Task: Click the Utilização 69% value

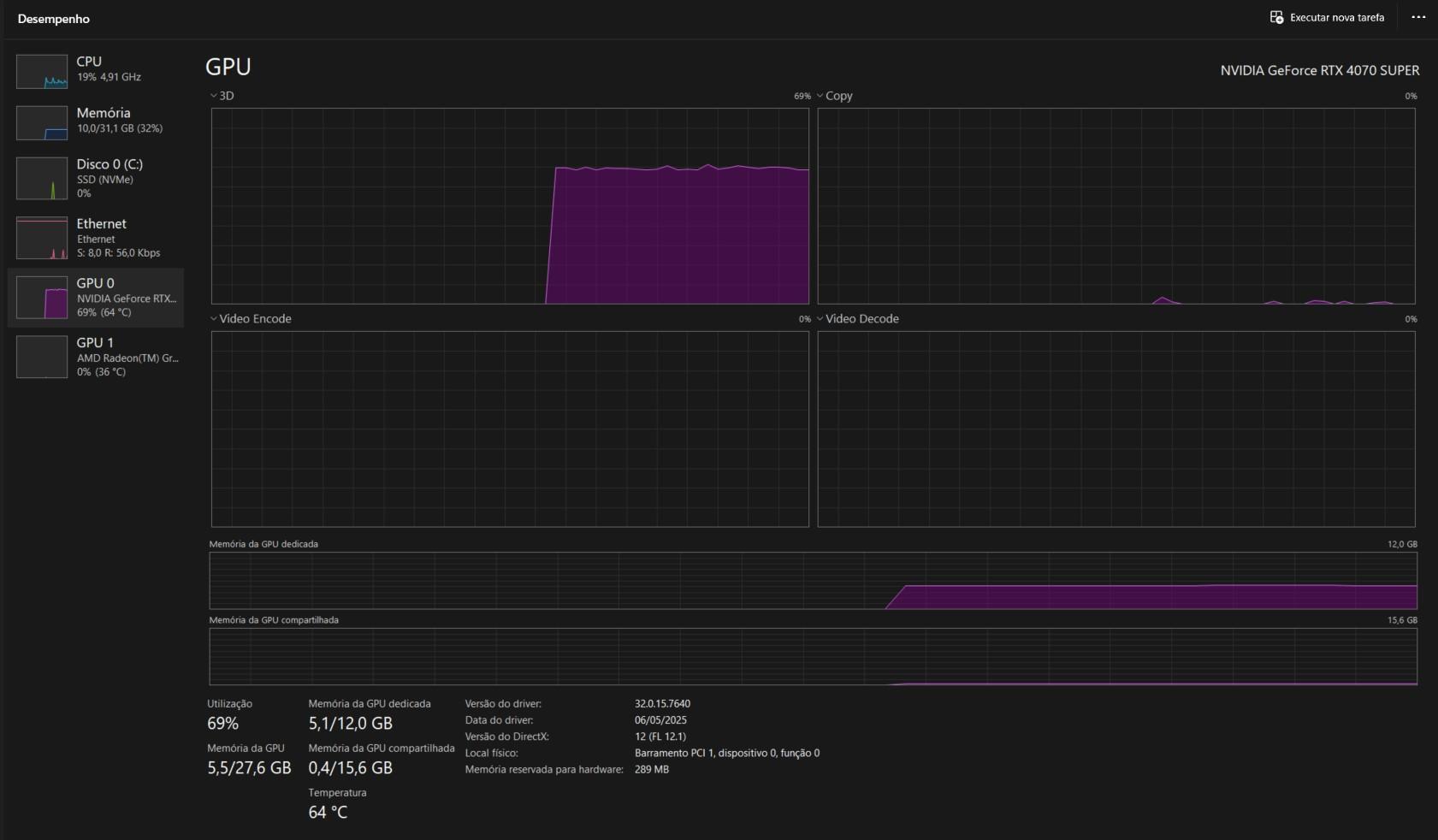Action: pyautogui.click(x=222, y=724)
